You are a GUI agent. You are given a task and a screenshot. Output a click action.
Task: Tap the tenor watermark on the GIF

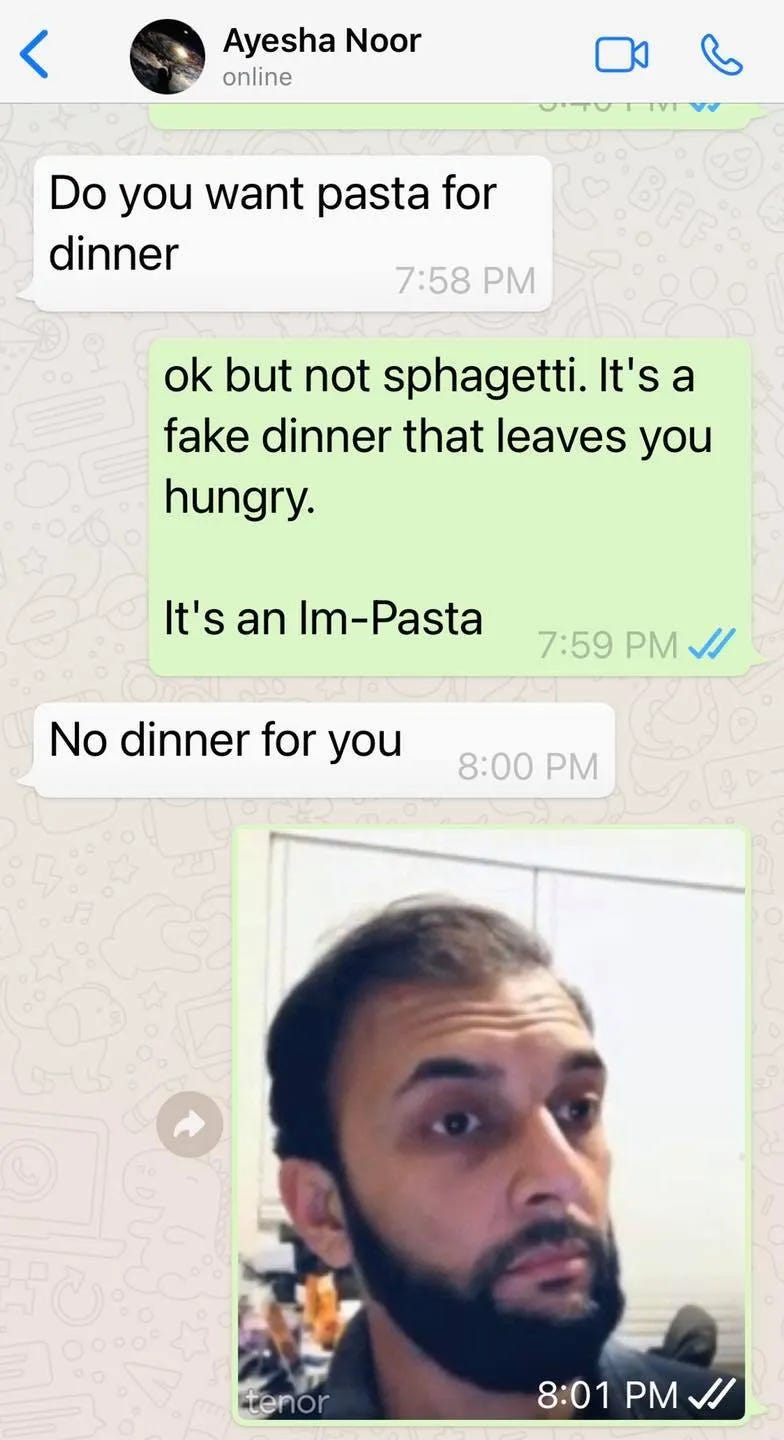click(288, 1402)
